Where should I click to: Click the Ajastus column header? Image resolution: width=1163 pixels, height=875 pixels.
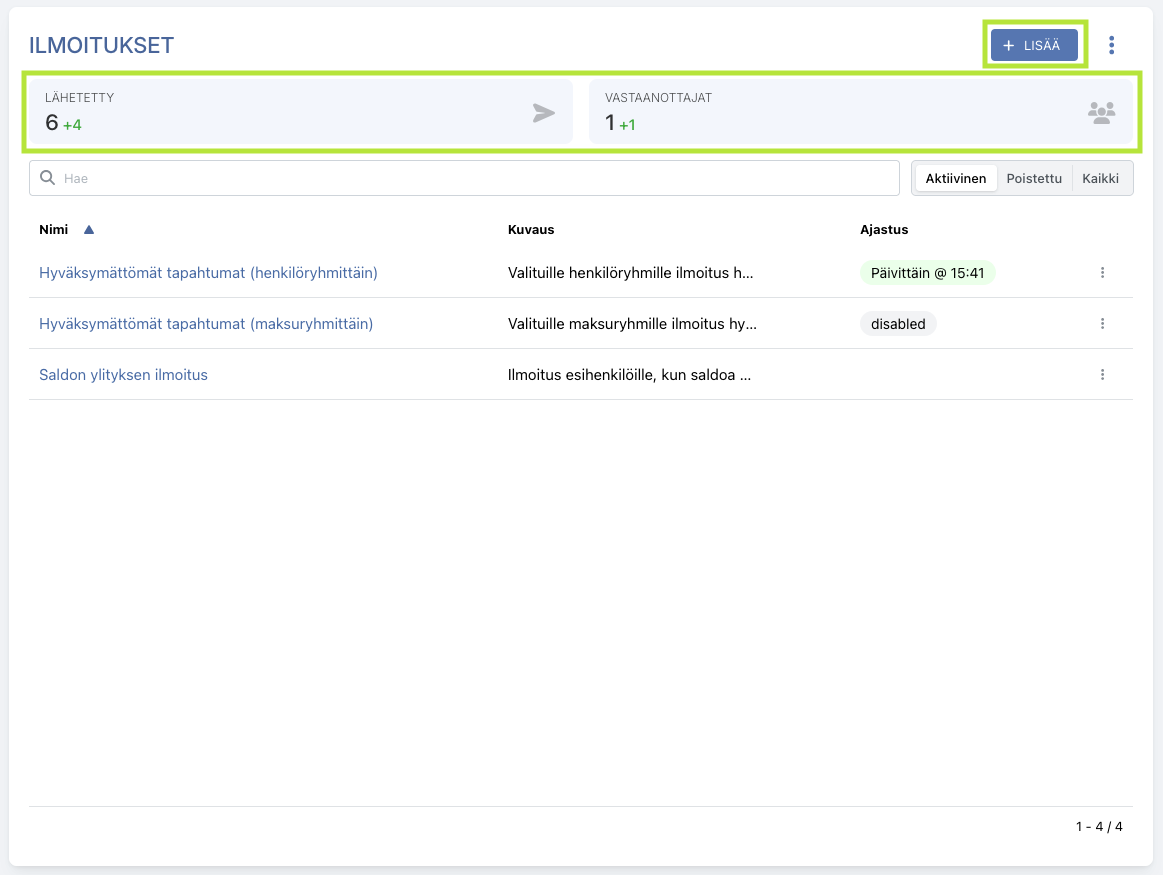point(884,230)
